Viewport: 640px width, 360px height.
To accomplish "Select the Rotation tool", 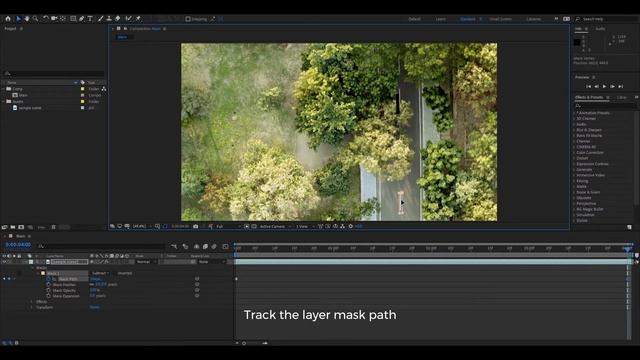I will [46, 18].
